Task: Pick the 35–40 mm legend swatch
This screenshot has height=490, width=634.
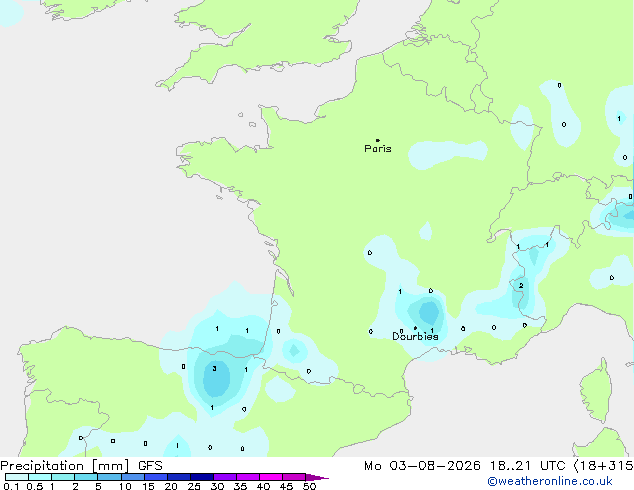Action: (x=248, y=477)
